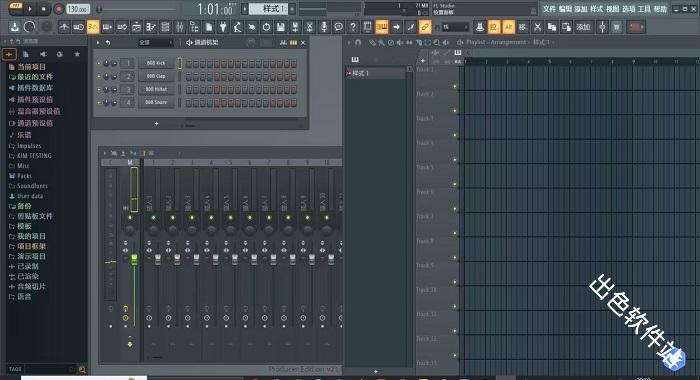The image size is (700, 380).
Task: Click playlist Track 1 label
Action: click(x=425, y=70)
